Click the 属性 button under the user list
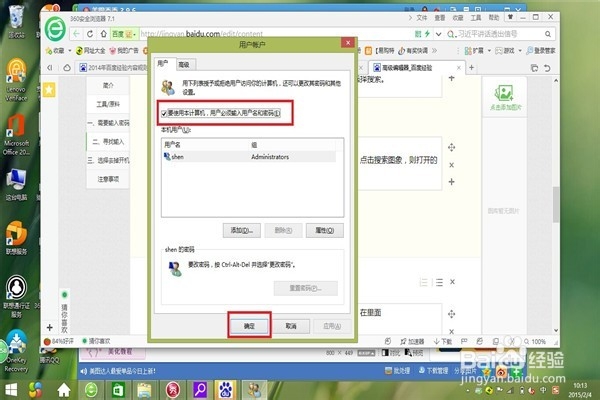 [324, 230]
